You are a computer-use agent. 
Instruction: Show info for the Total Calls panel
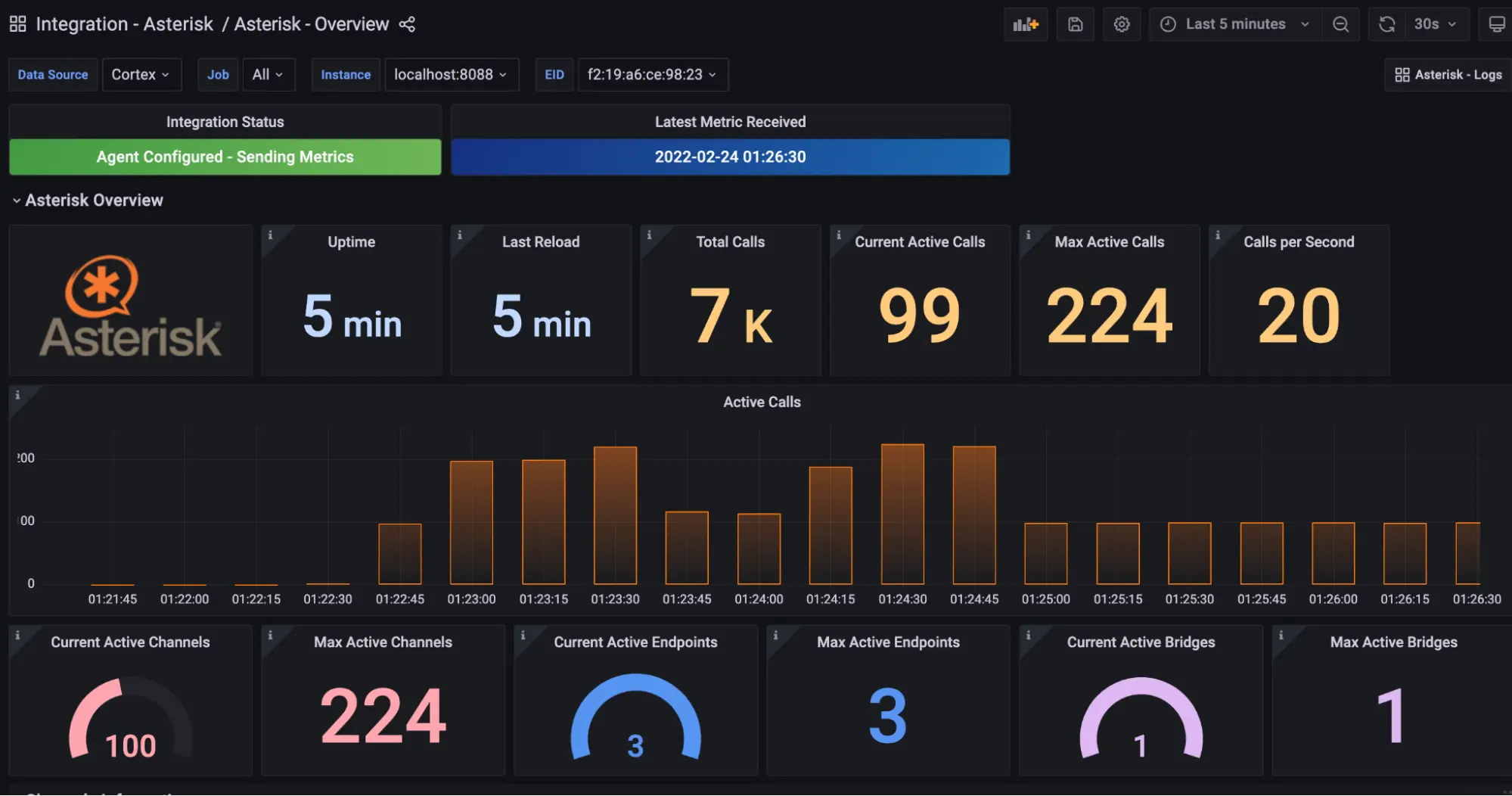coord(649,235)
